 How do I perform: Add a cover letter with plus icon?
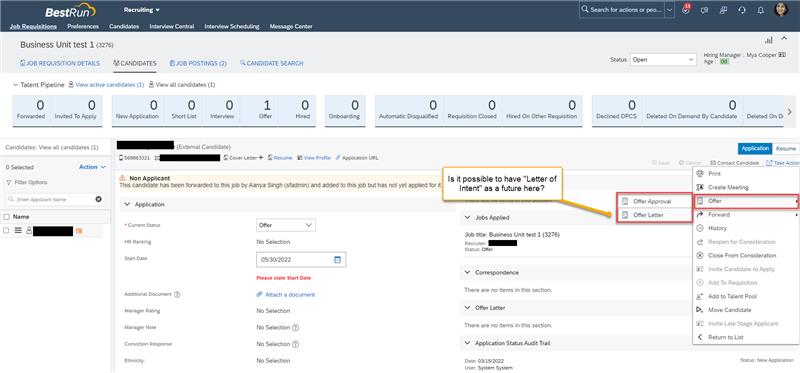click(261, 158)
